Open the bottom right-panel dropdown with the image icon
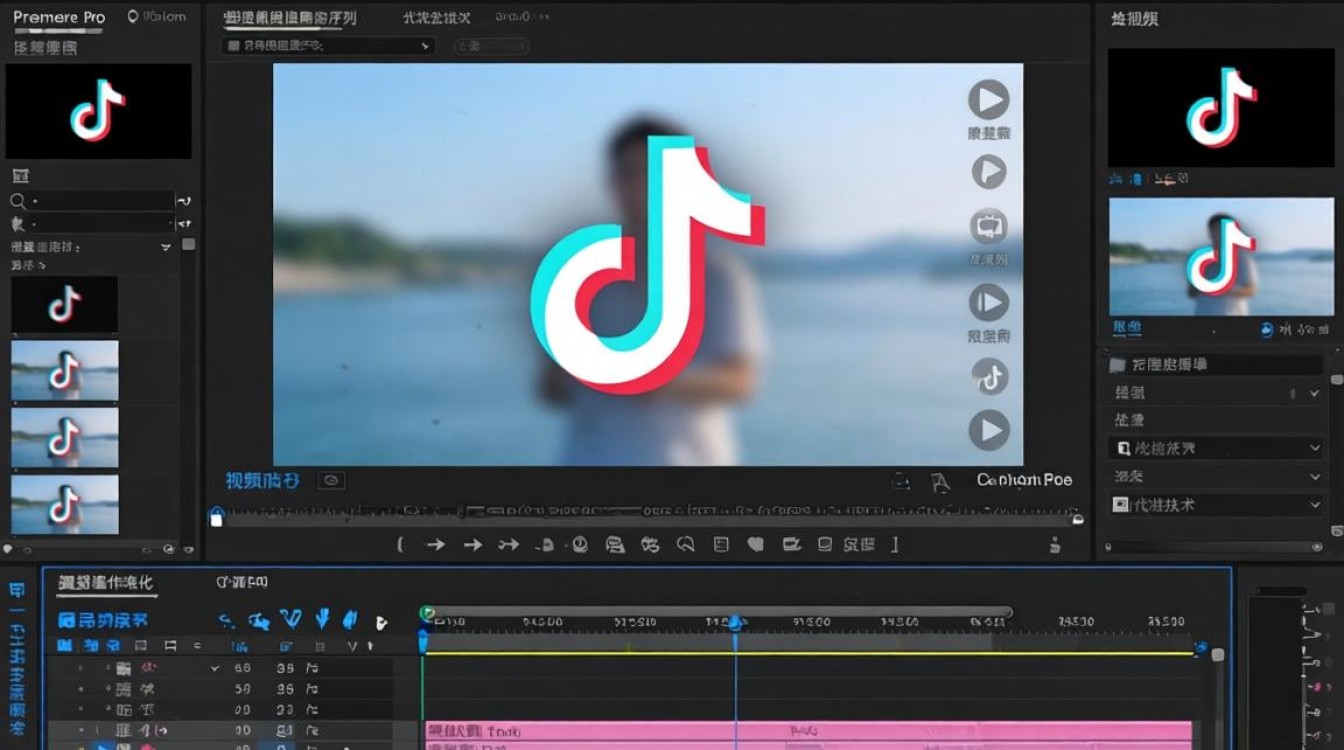Screen dimensions: 1344x750 [1217, 505]
